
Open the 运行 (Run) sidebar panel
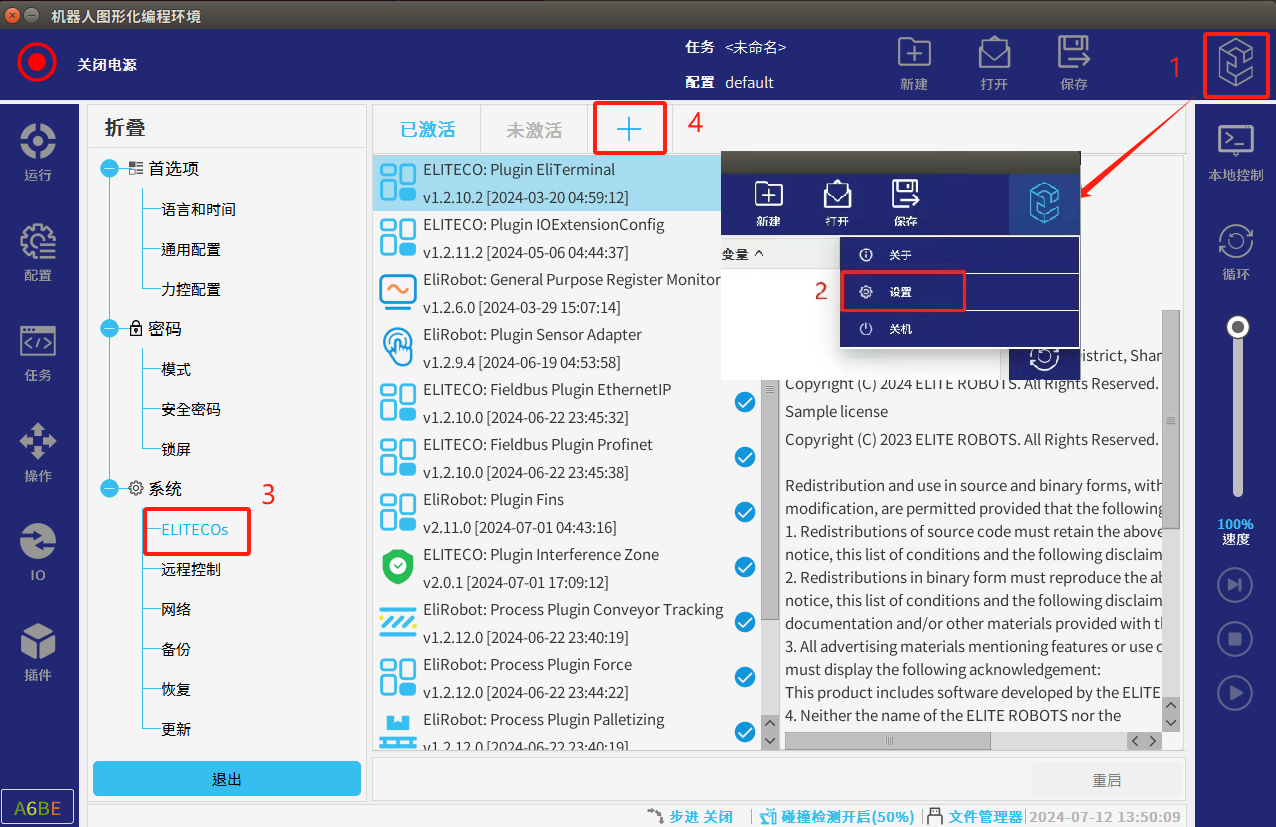[38, 151]
